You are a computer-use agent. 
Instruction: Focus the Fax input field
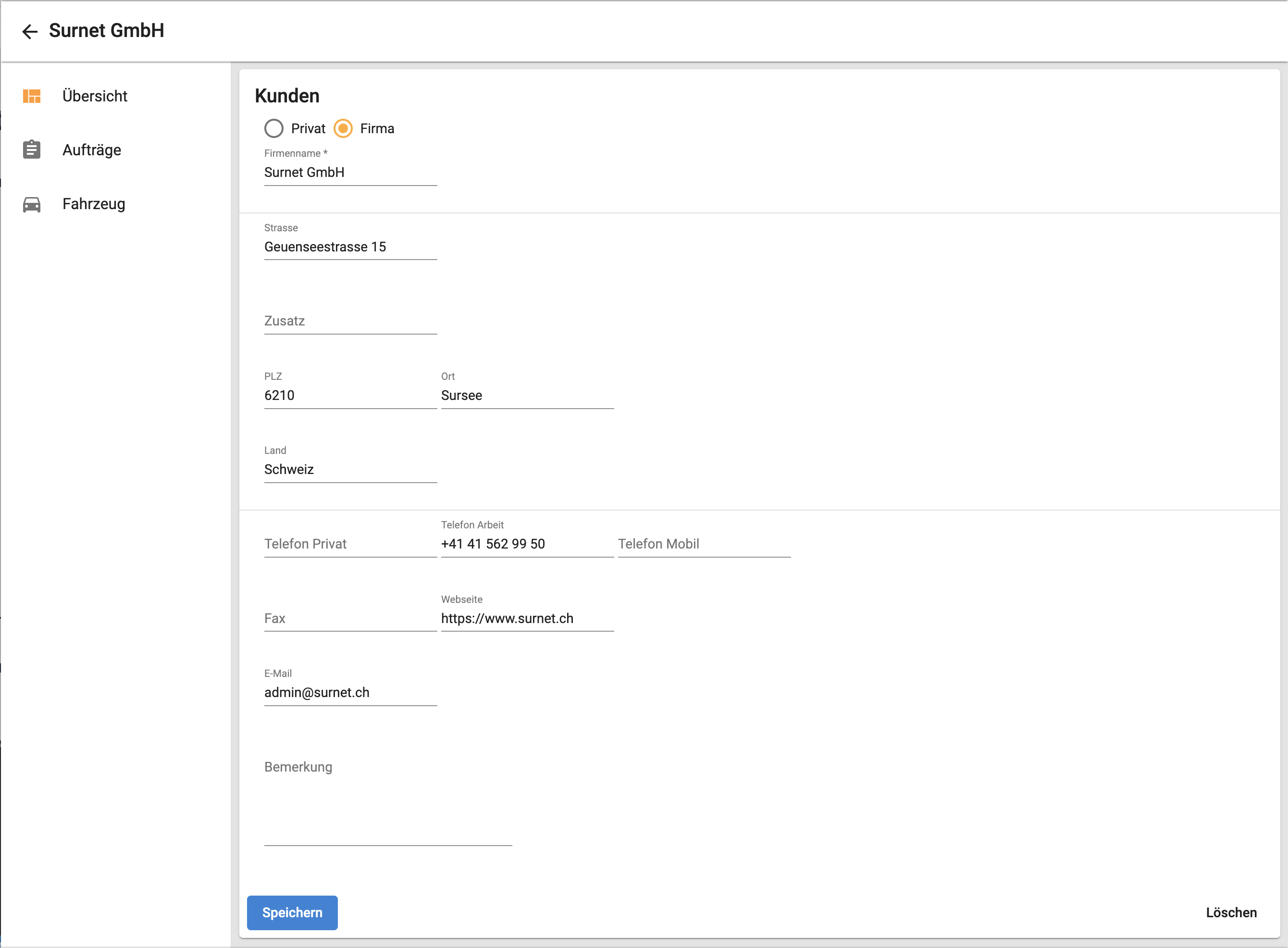[350, 619]
